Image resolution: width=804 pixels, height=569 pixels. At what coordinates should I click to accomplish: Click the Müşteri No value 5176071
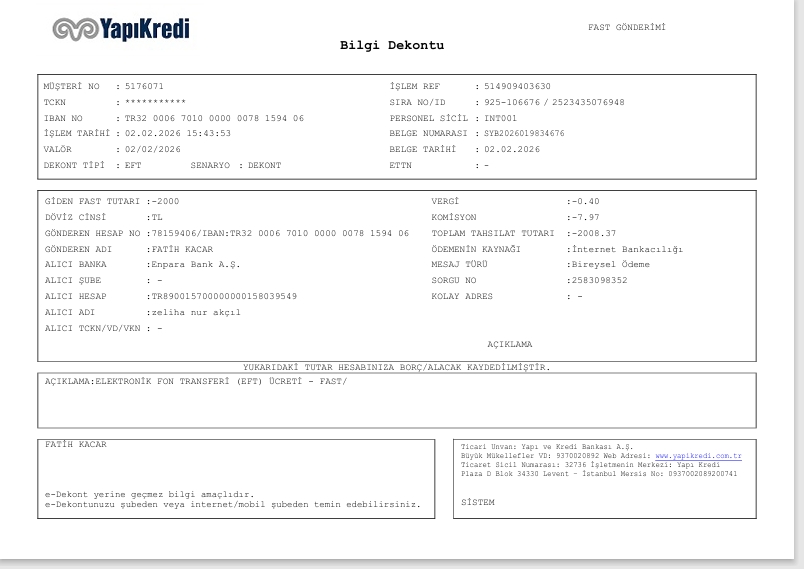point(145,87)
